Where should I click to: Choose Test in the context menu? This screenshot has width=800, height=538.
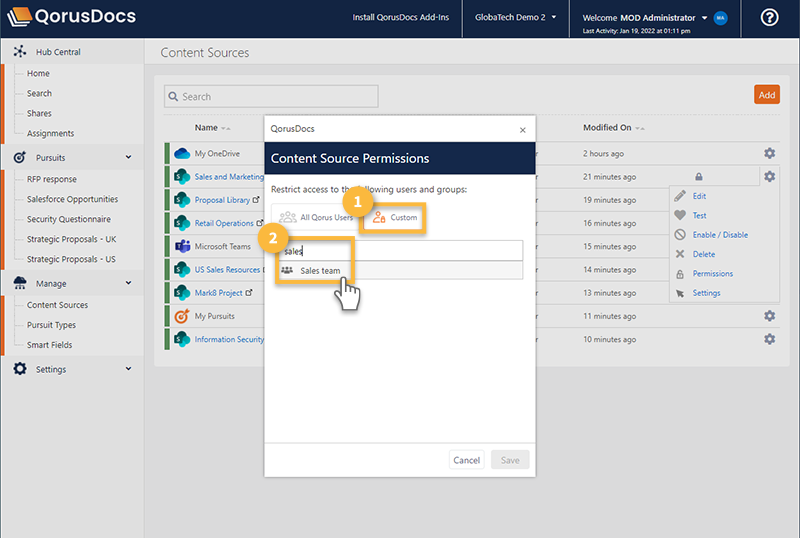click(699, 215)
